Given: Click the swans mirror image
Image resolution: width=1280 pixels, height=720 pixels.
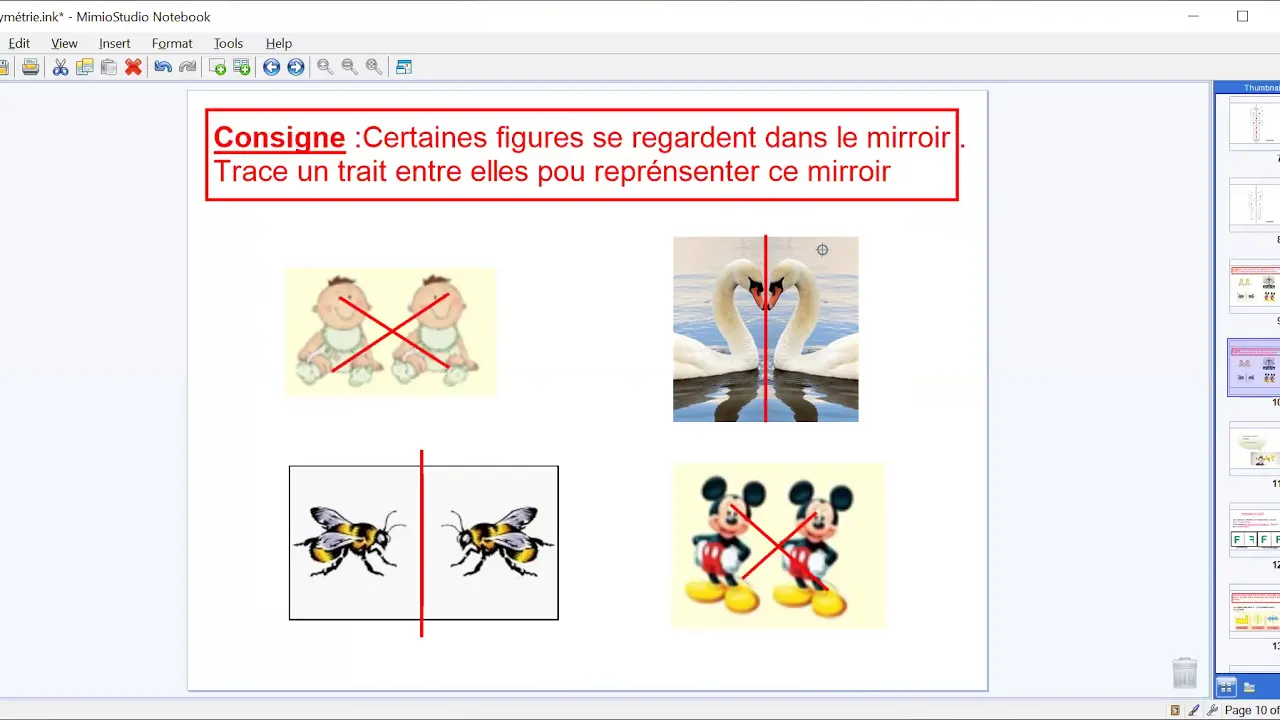Looking at the screenshot, I should tap(765, 329).
